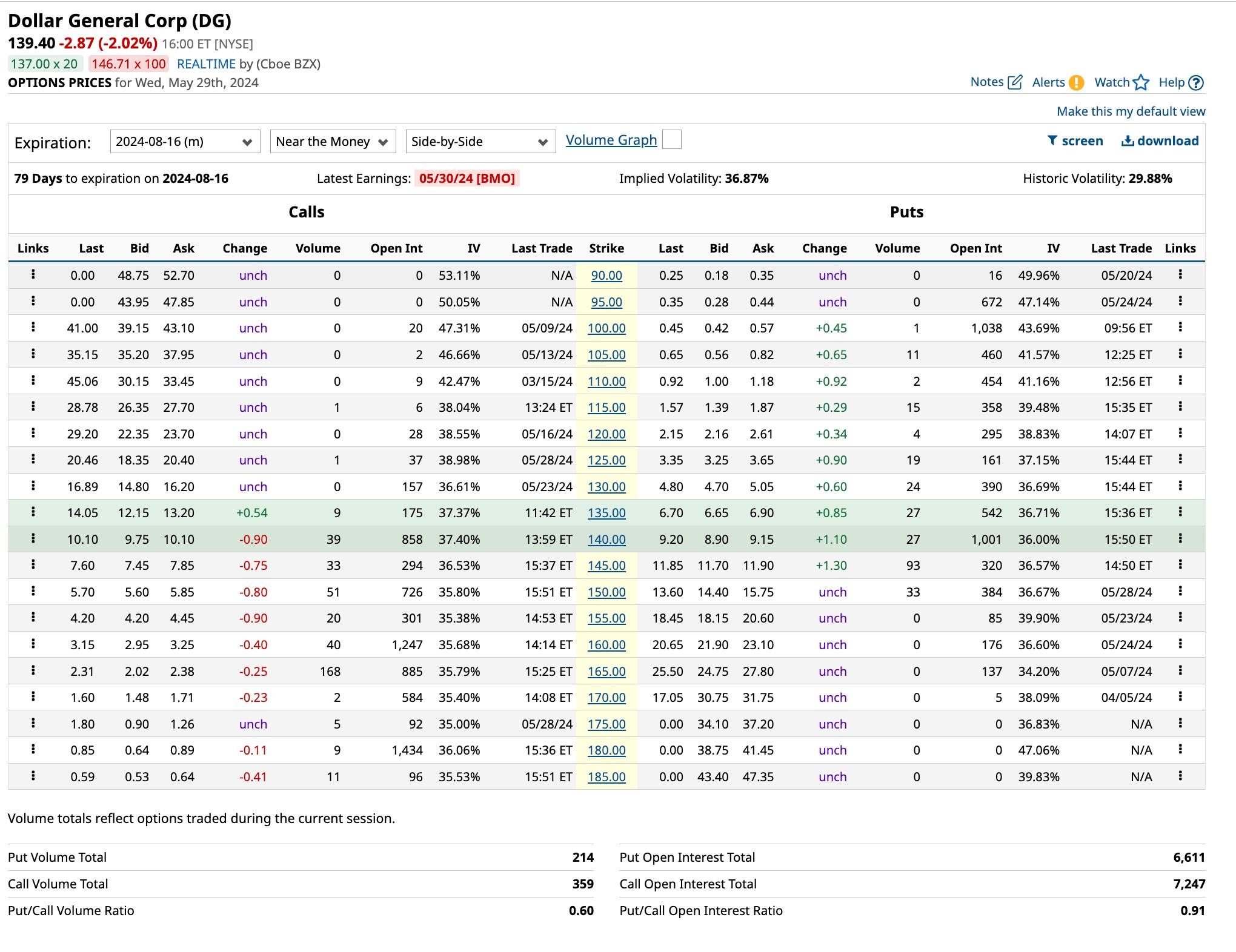The width and height of the screenshot is (1236, 952).
Task: Click the Put Volume Total value 214
Action: click(x=583, y=858)
